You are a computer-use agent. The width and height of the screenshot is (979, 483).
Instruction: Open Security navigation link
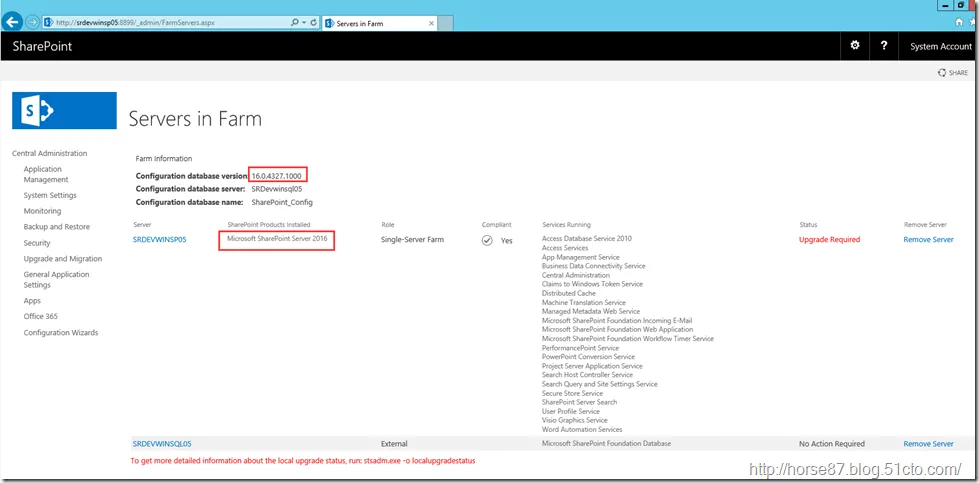37,243
